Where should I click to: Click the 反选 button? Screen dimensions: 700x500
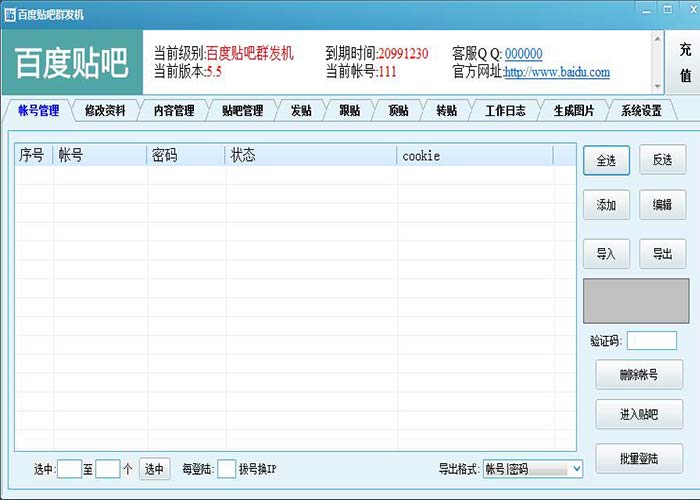click(x=662, y=159)
